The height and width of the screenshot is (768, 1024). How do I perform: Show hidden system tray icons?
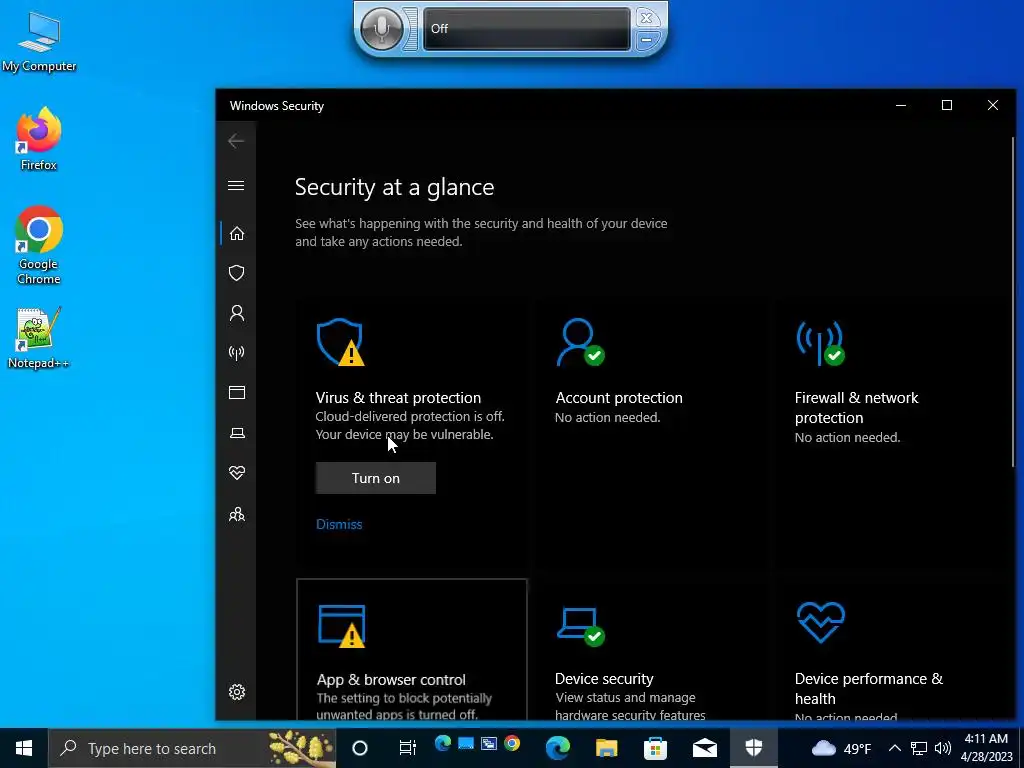tap(895, 748)
